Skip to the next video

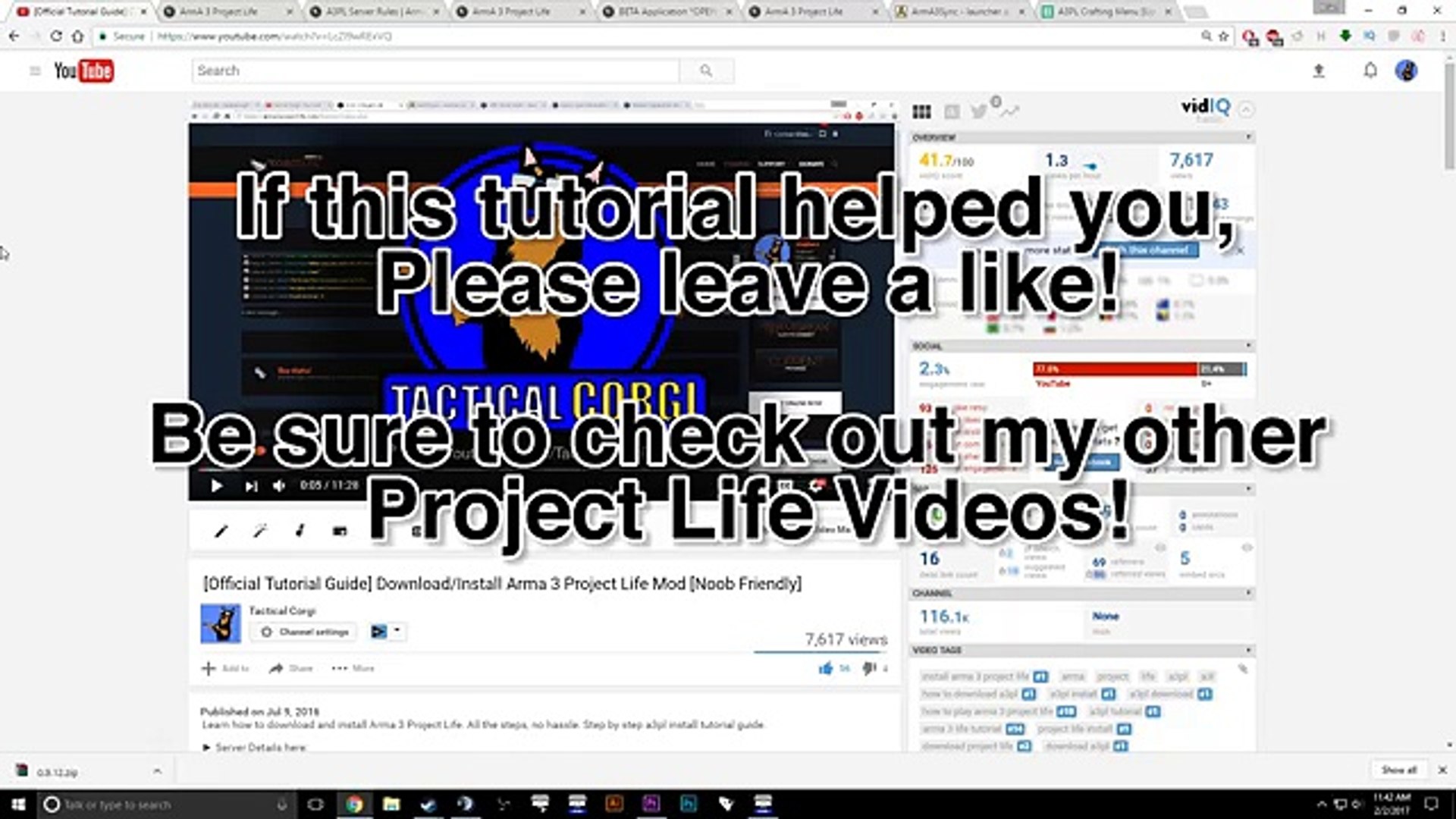point(251,485)
